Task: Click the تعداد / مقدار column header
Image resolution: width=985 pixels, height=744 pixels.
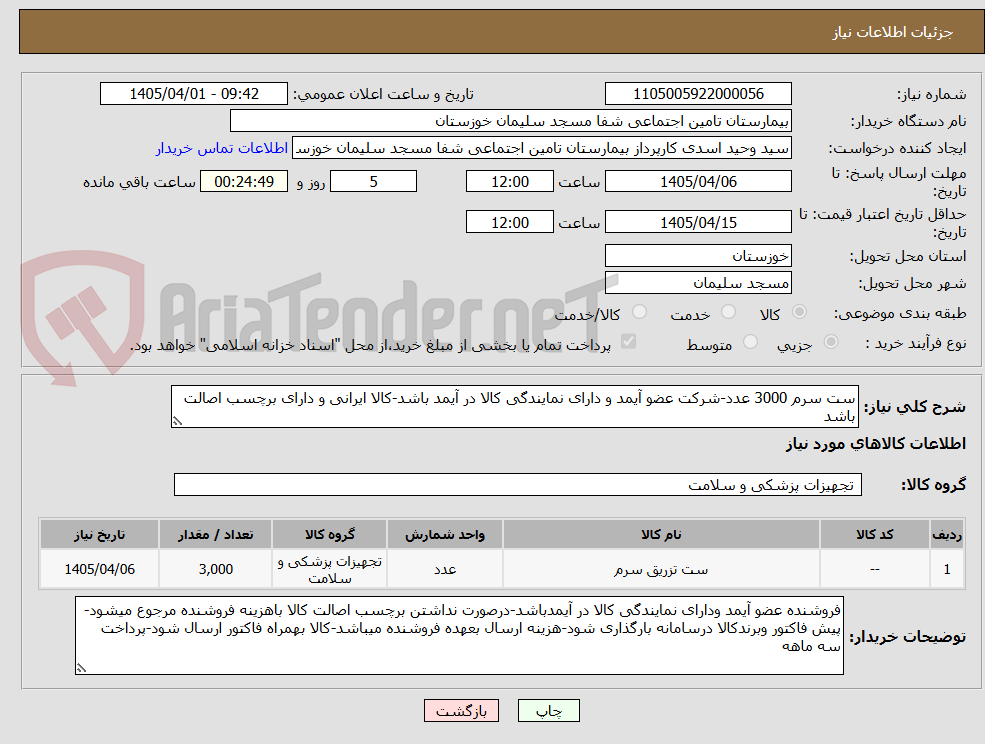Action: 215,534
